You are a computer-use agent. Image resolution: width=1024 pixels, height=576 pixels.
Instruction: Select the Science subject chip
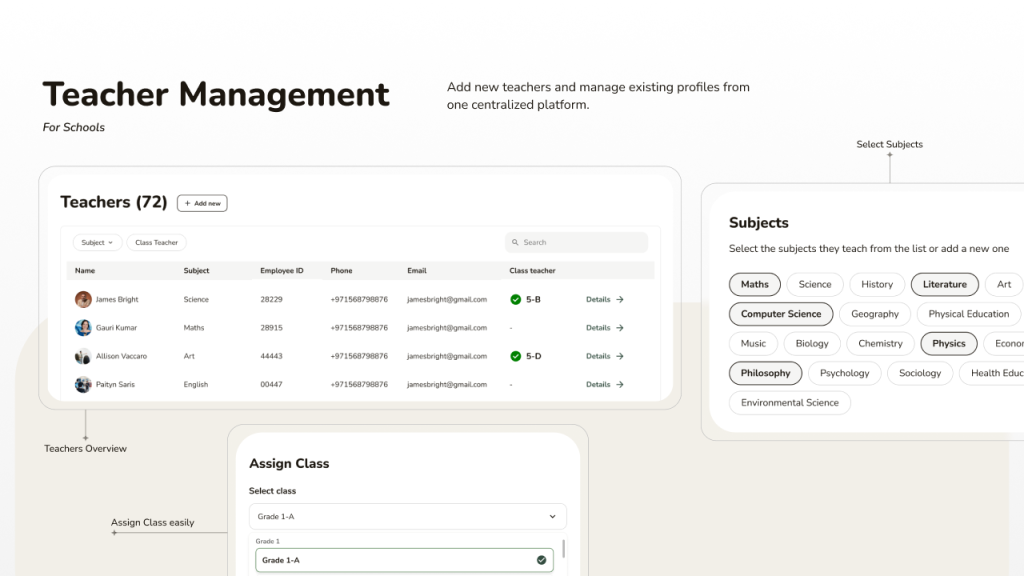[815, 284]
